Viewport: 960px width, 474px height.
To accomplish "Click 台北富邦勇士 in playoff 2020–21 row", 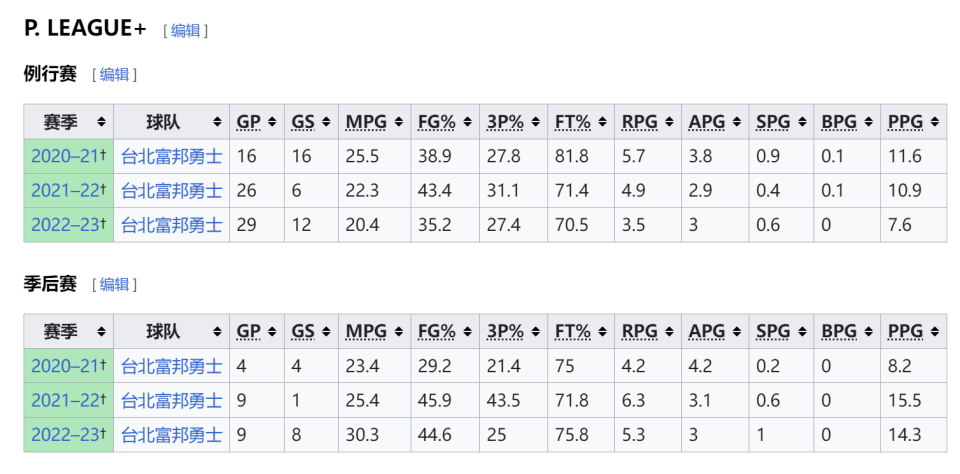I will point(172,366).
